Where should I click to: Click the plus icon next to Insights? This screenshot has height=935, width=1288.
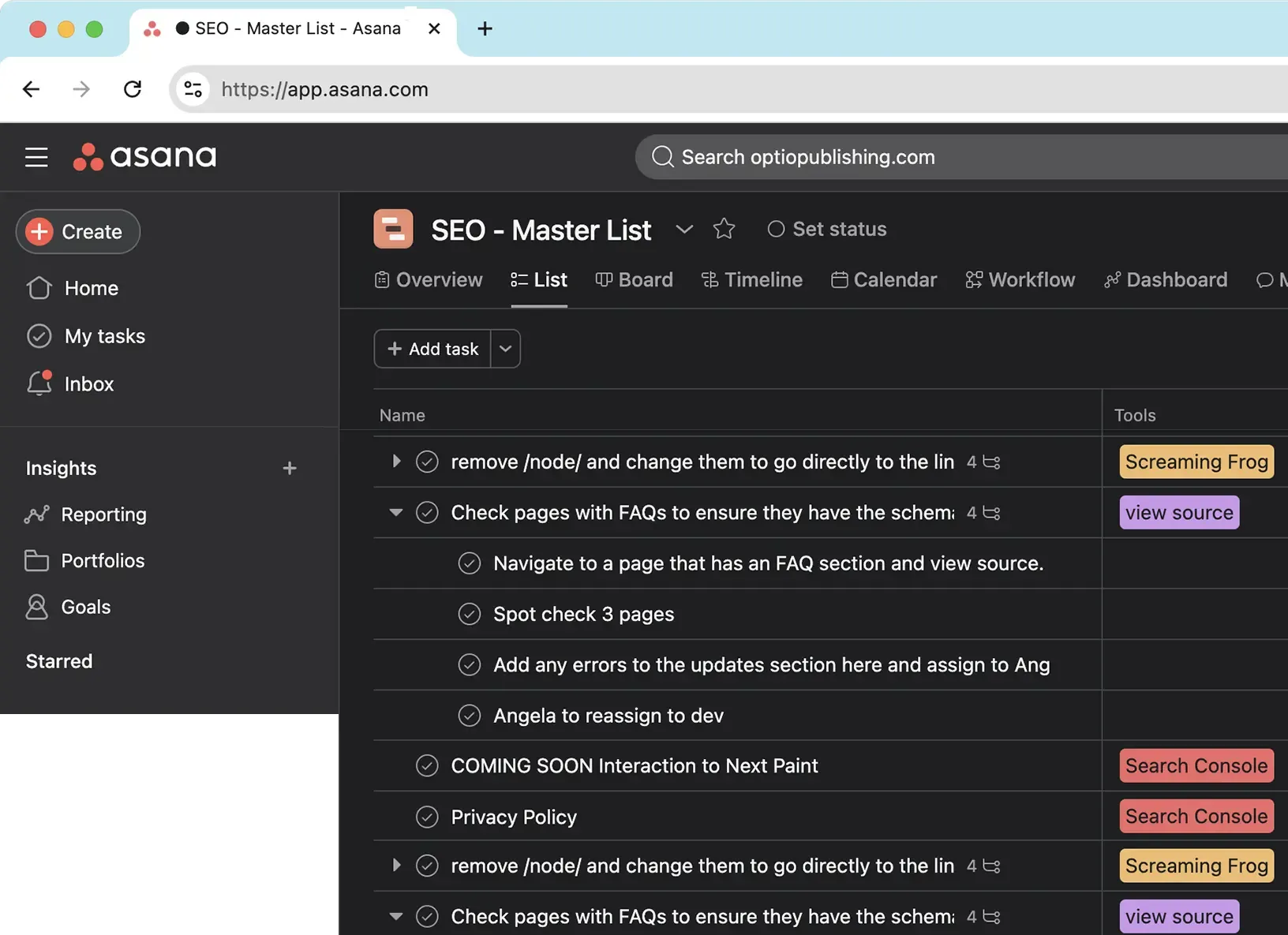(x=290, y=468)
